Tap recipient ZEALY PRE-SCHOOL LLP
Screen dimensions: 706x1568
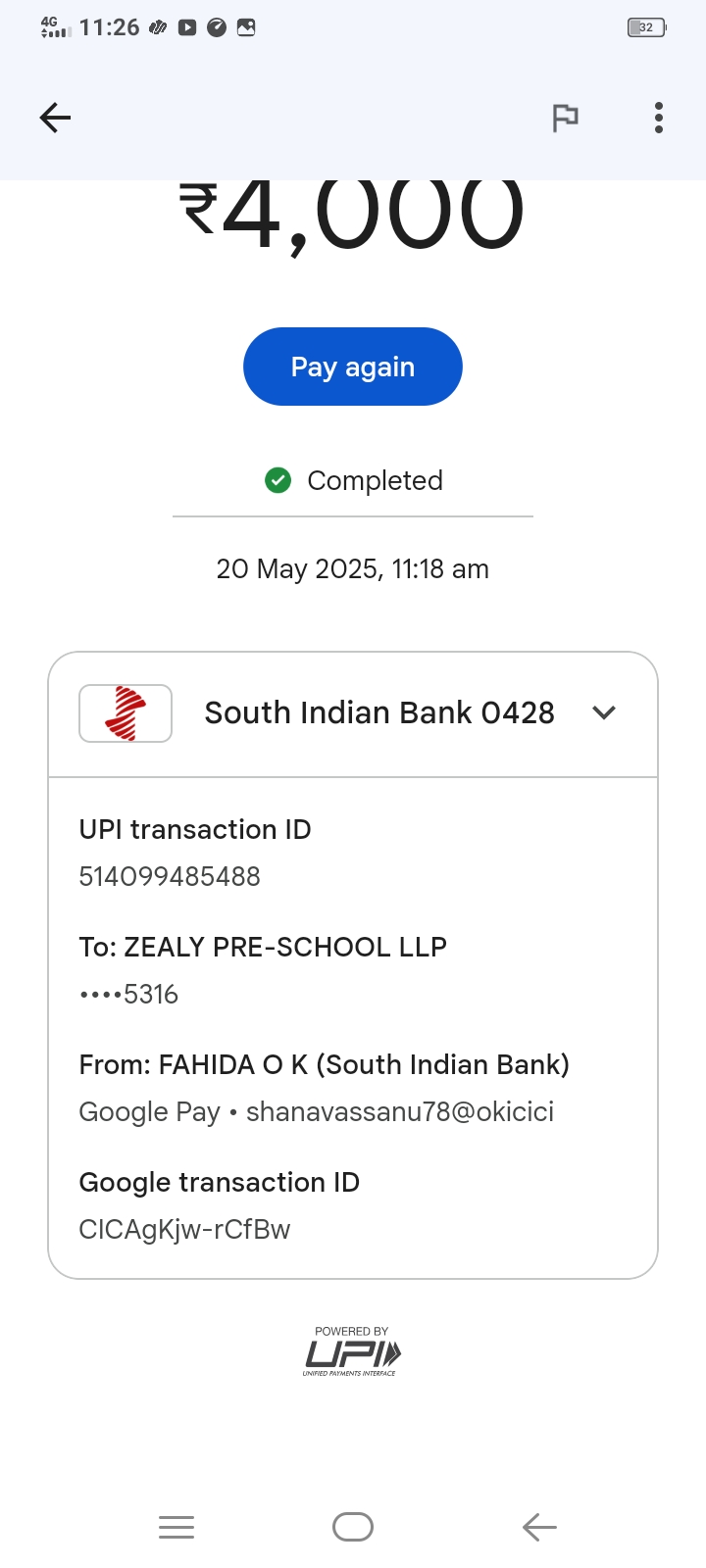click(263, 947)
